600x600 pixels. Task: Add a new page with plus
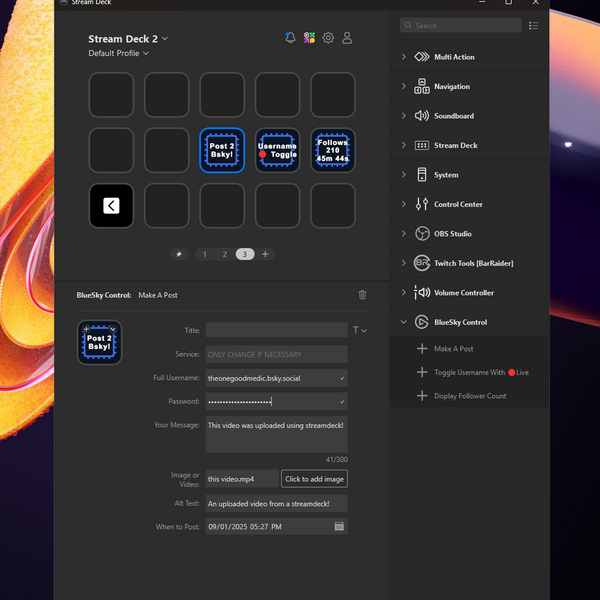tap(265, 254)
